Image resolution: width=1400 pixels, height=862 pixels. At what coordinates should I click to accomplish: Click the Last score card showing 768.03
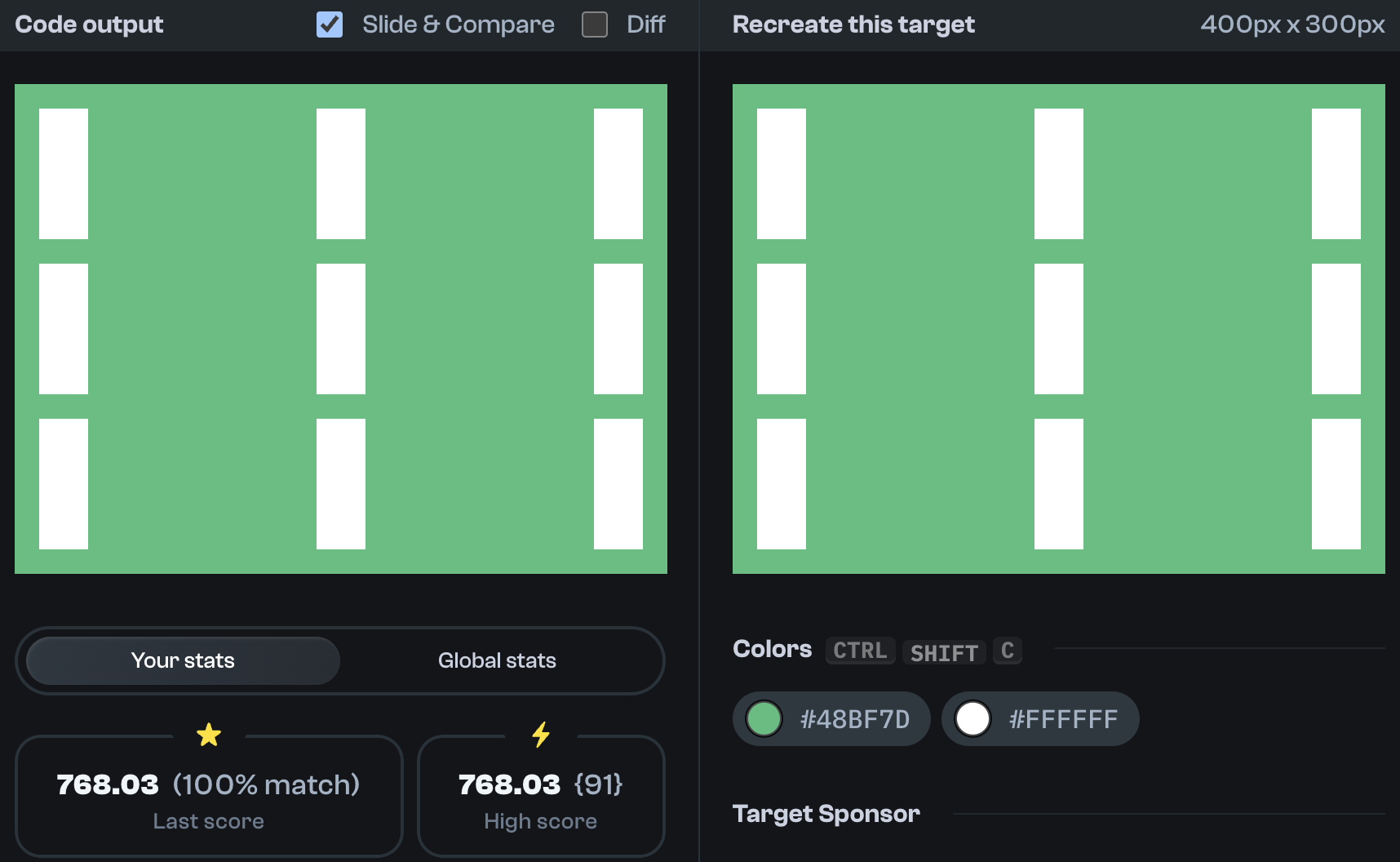tap(209, 796)
